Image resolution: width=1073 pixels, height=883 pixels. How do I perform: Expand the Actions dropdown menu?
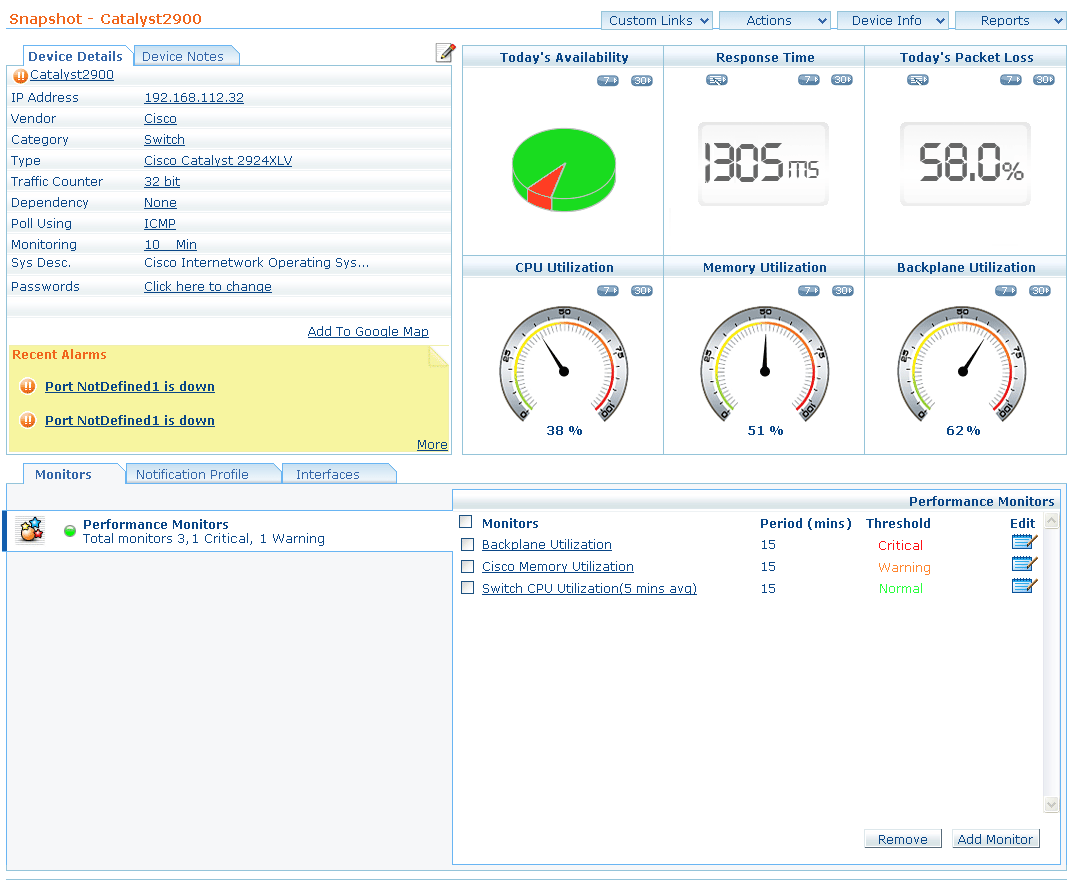point(775,20)
